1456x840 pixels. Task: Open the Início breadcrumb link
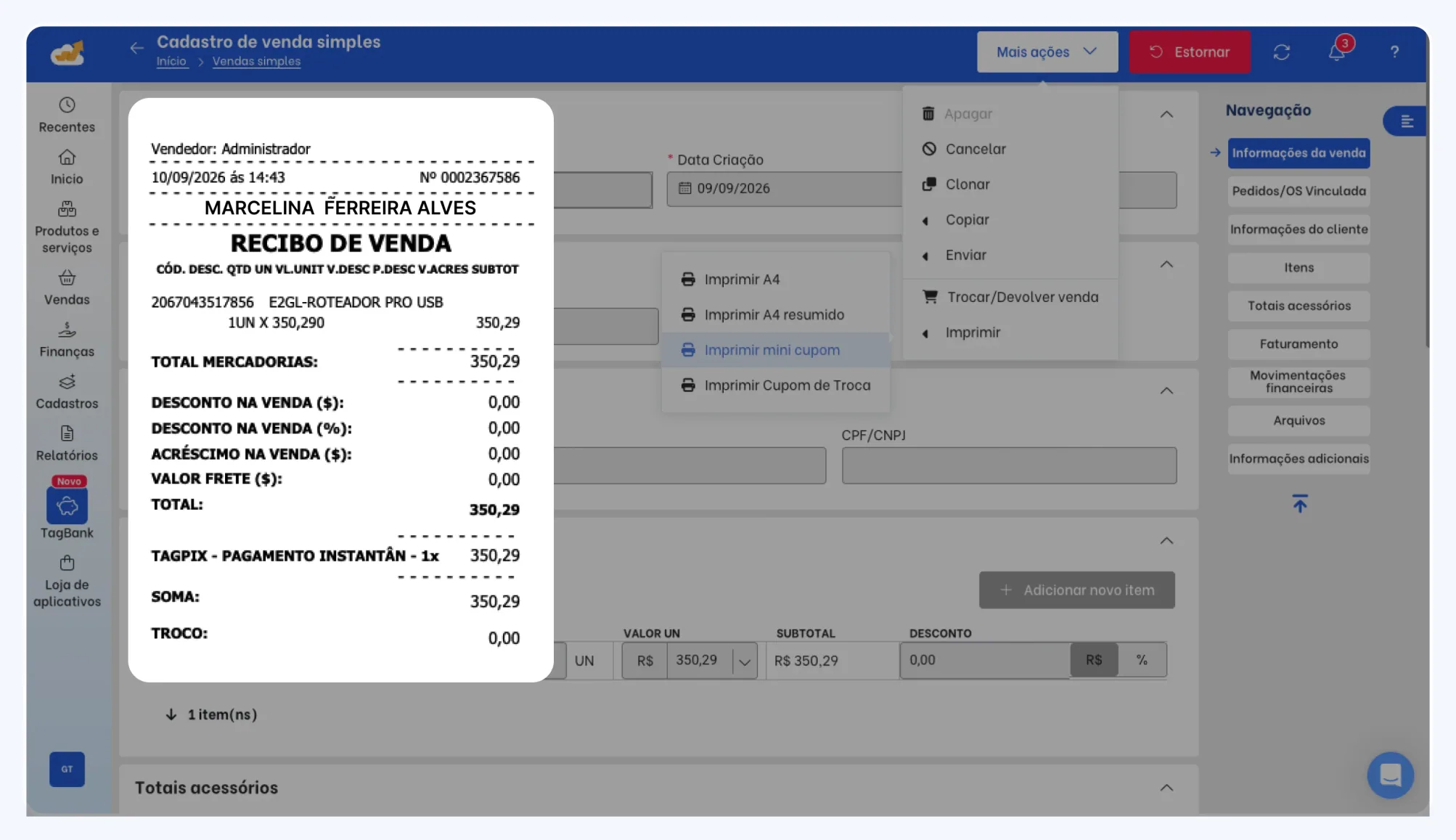pos(171,62)
